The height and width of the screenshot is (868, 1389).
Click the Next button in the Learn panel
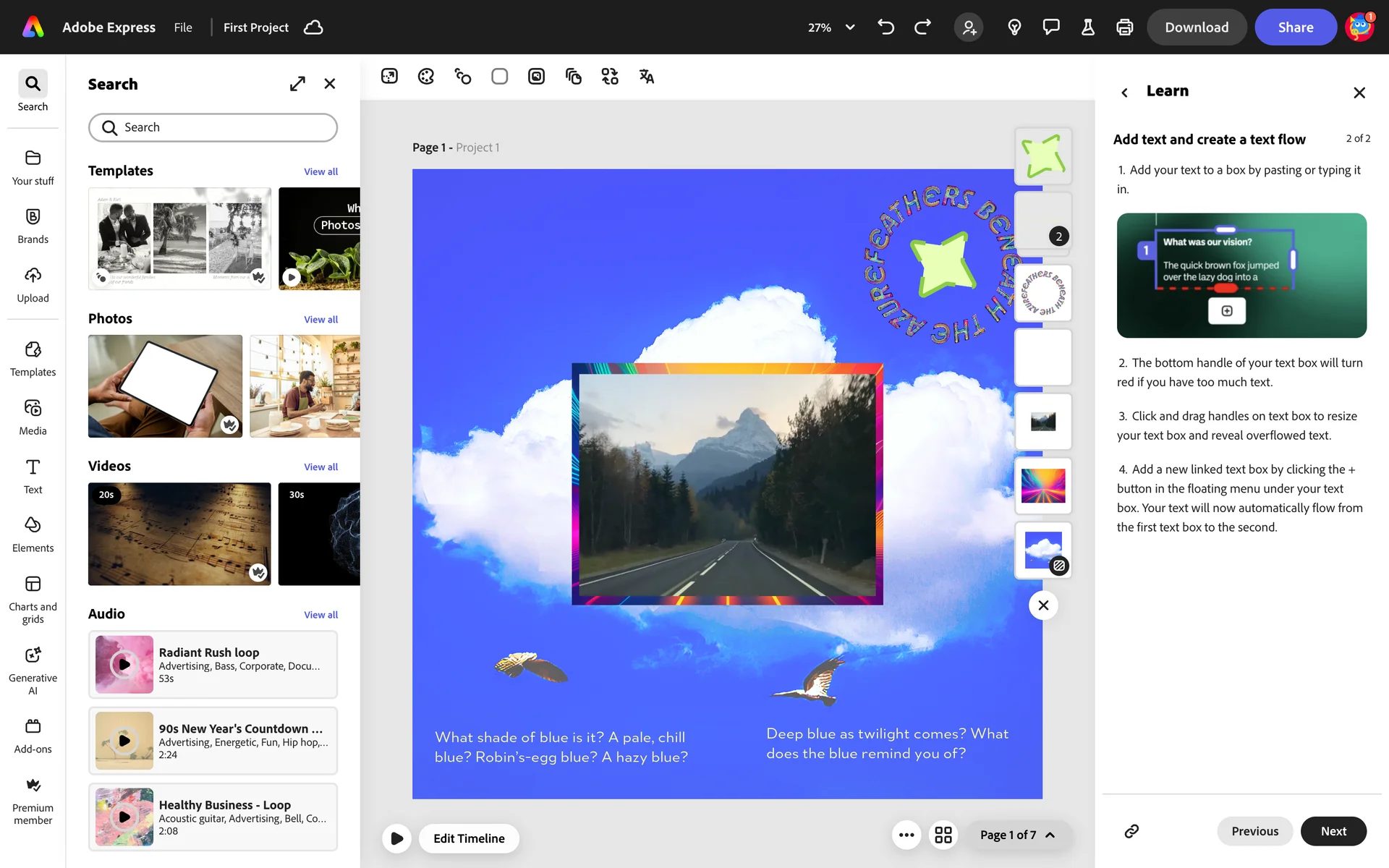tap(1333, 831)
